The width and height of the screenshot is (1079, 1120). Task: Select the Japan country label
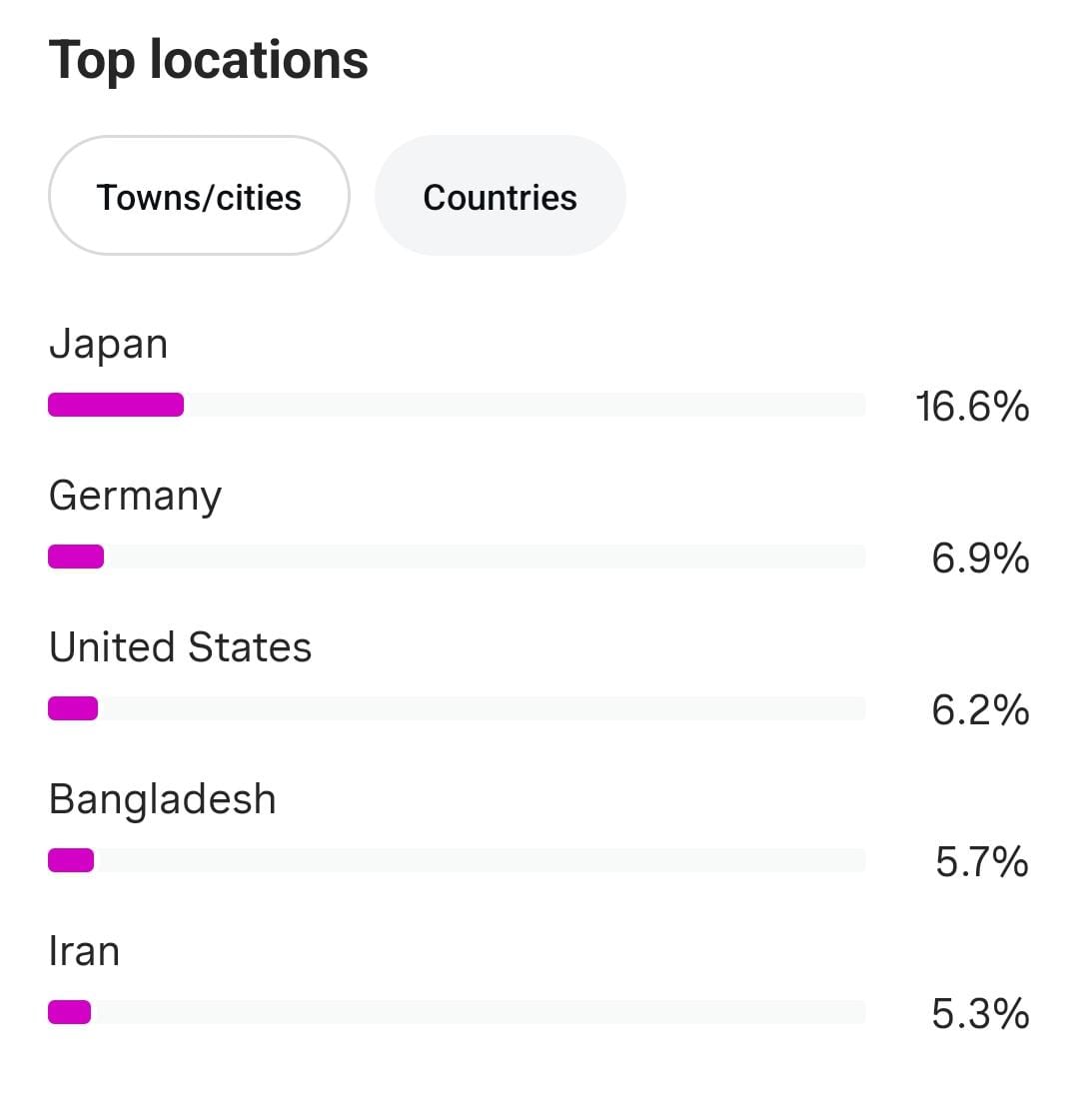pos(108,345)
